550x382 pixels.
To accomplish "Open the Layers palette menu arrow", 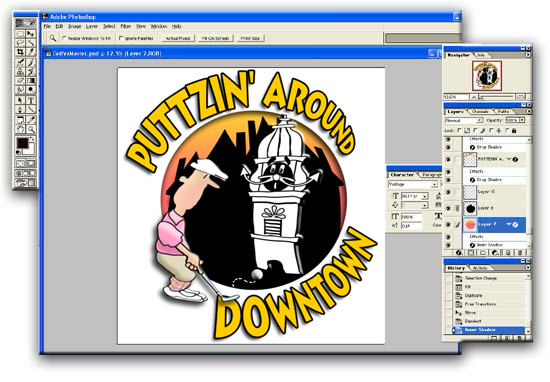I will (529, 112).
